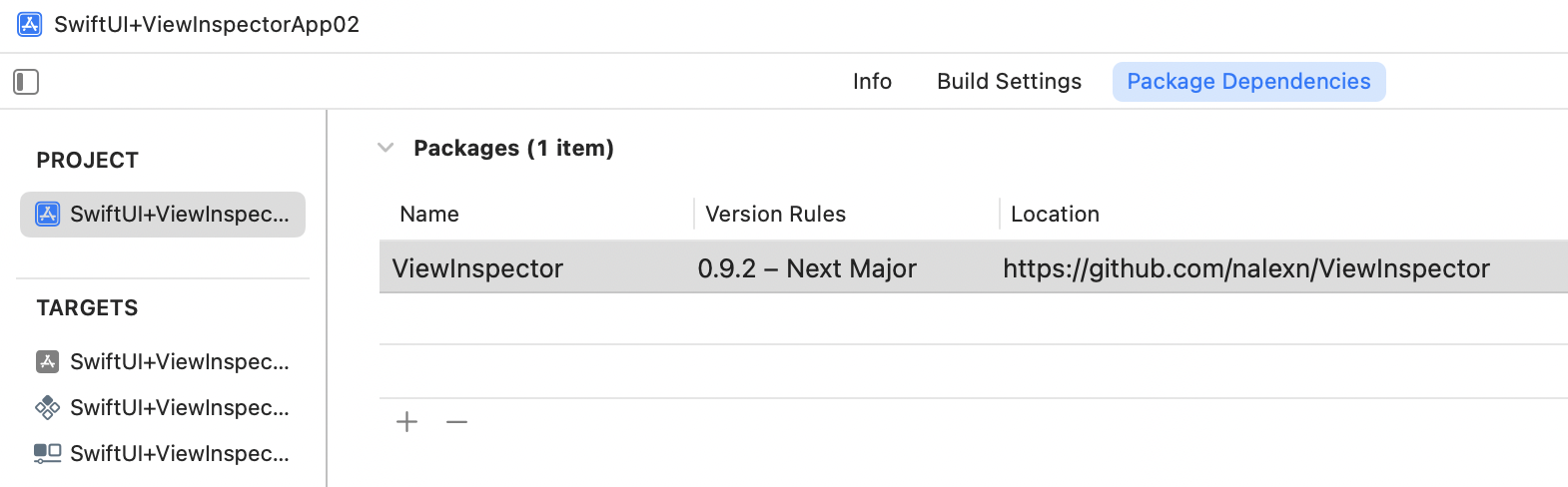
Task: Click the Xcode project icon in title bar
Action: coord(30,24)
